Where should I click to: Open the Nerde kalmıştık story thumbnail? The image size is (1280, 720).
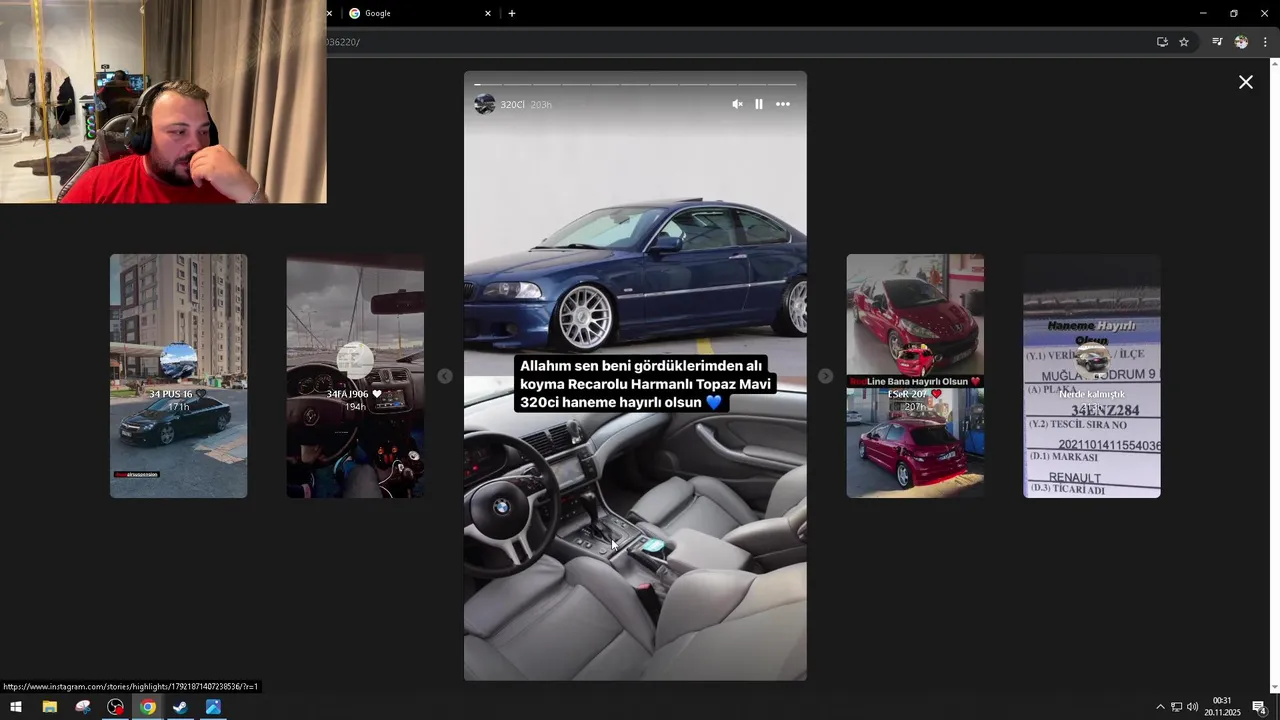coord(1092,376)
